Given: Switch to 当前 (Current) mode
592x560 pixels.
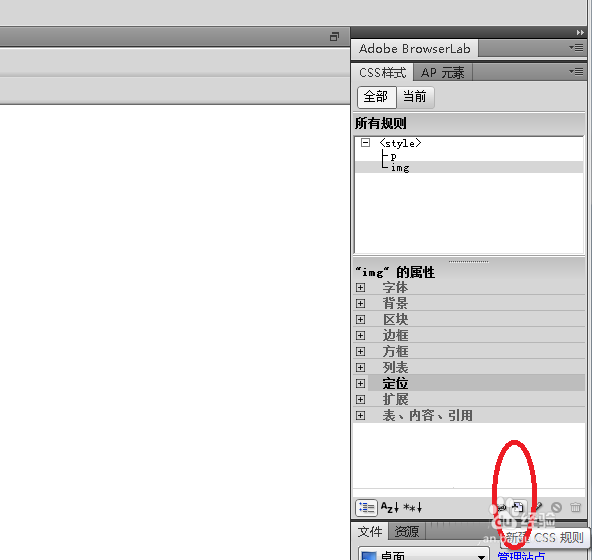Looking at the screenshot, I should coord(415,97).
